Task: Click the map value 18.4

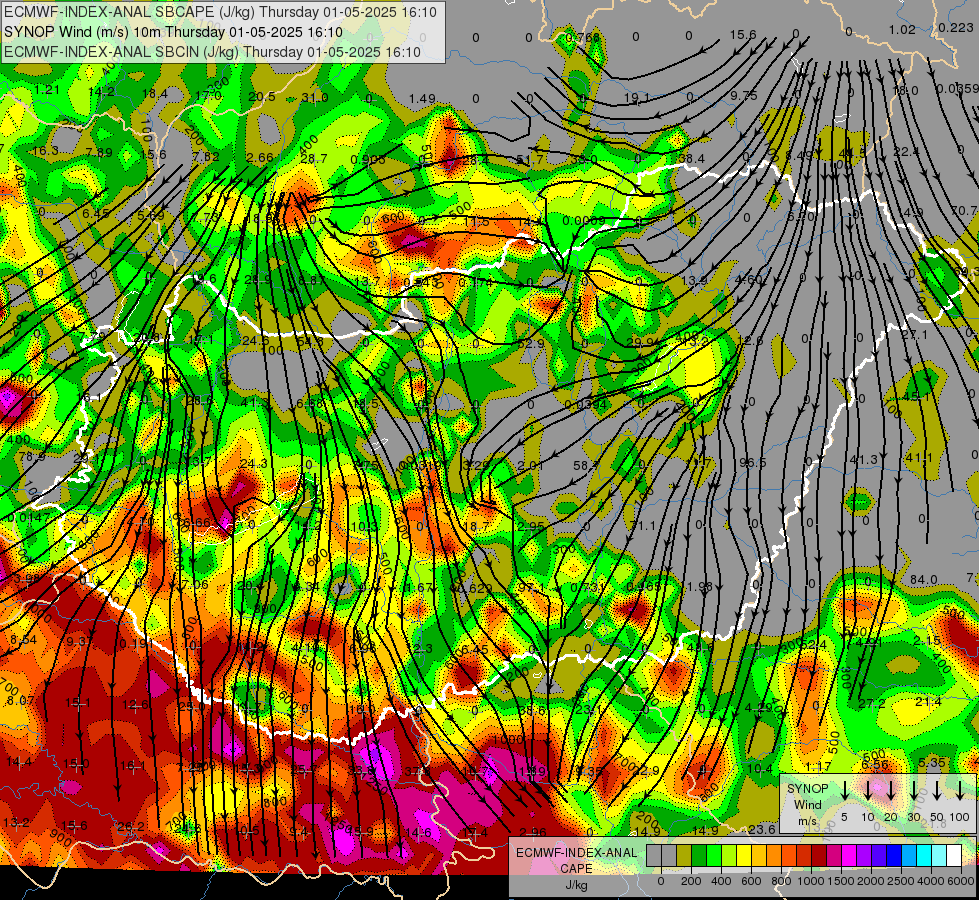Action: tap(155, 94)
